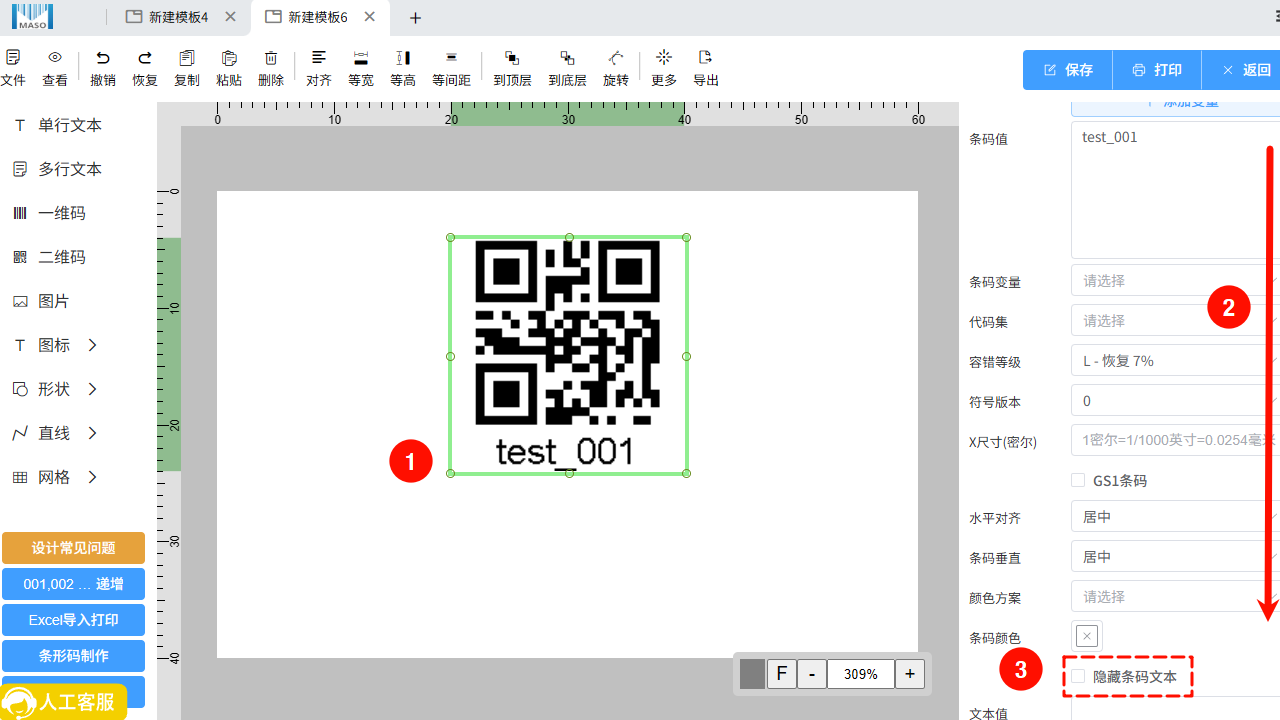
Task: Zoom out with the minus button
Action: point(811,674)
